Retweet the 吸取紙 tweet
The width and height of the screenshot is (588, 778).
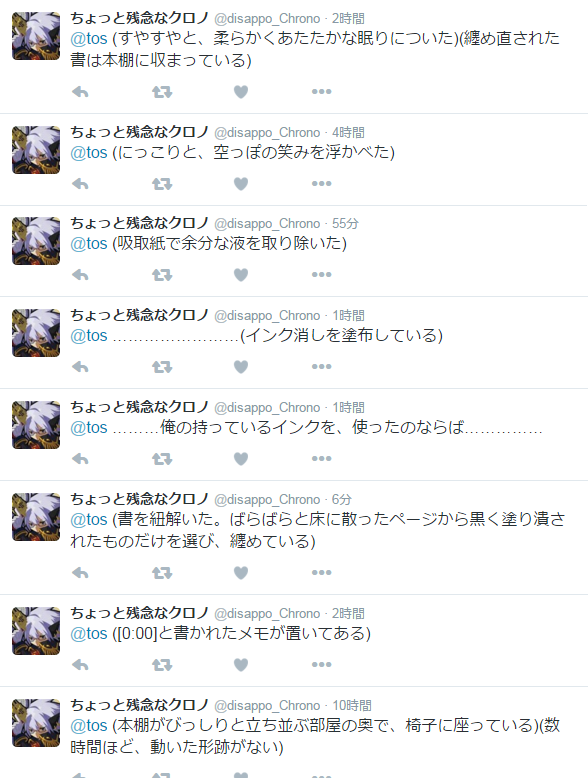(x=162, y=275)
